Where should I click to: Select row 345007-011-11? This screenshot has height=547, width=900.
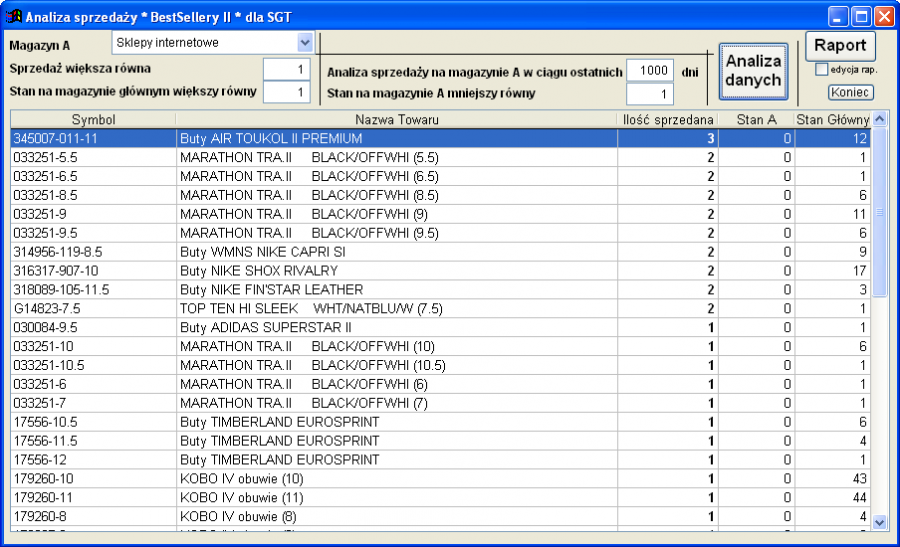[440, 138]
